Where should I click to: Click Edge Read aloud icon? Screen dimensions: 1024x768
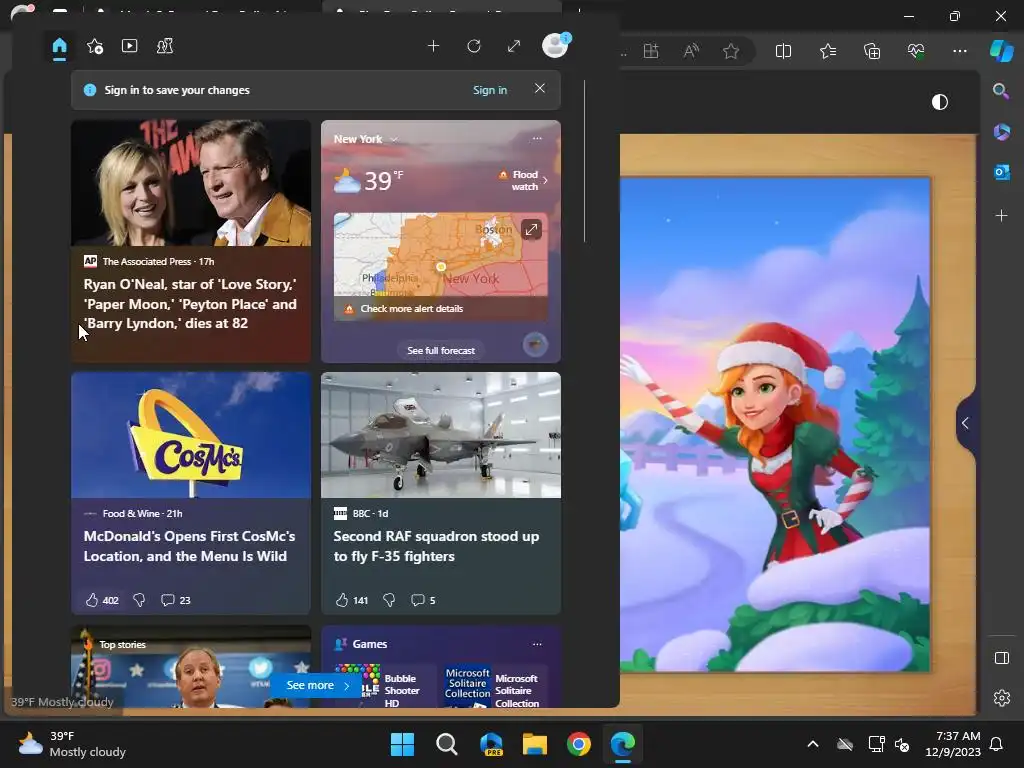coord(691,51)
